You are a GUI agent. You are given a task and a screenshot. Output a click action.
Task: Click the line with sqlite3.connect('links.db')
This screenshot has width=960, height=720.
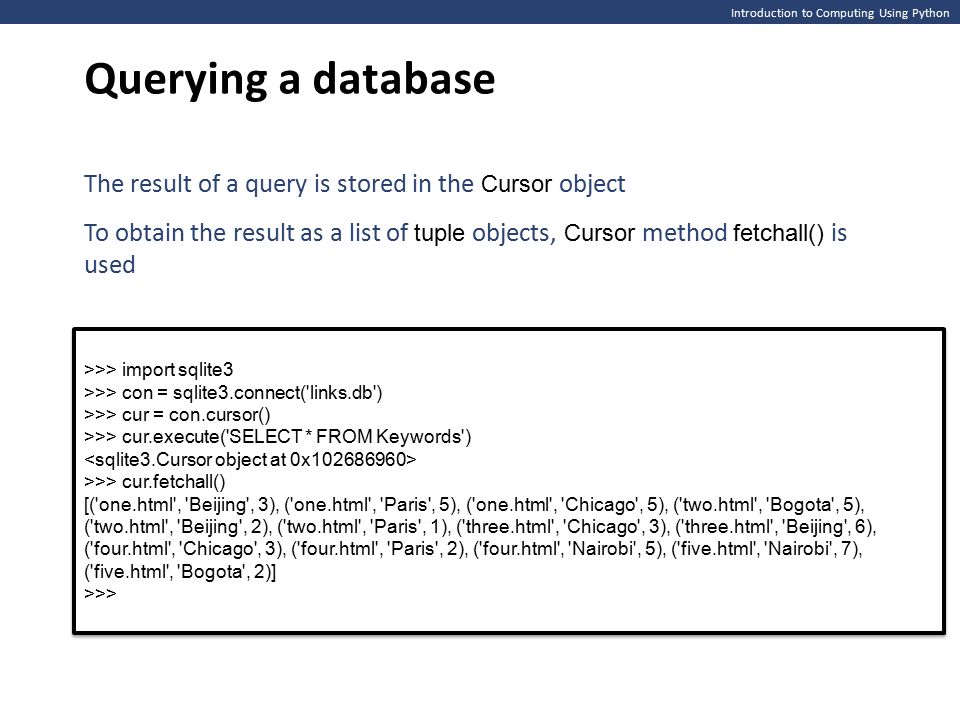[x=233, y=392]
